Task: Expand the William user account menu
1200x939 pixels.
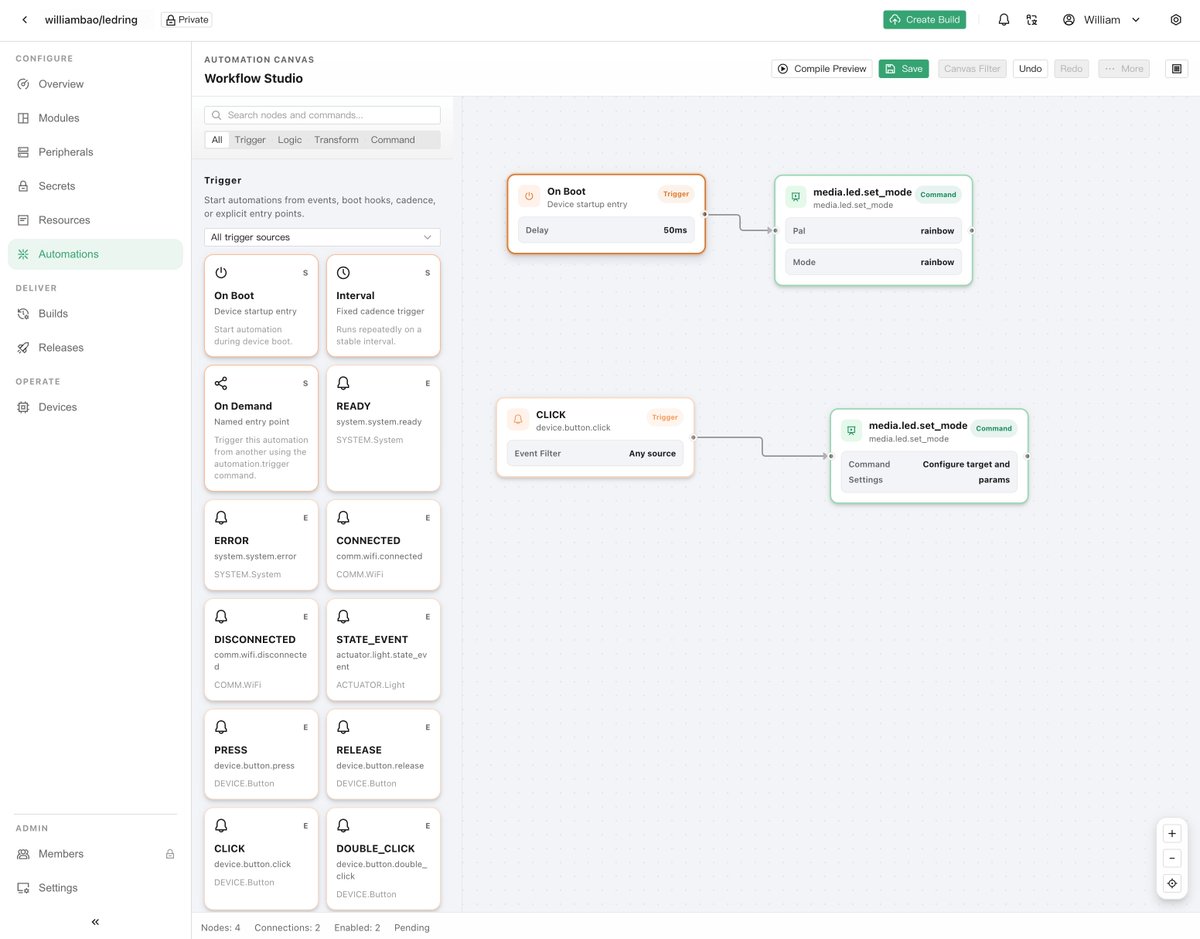Action: 1101,20
